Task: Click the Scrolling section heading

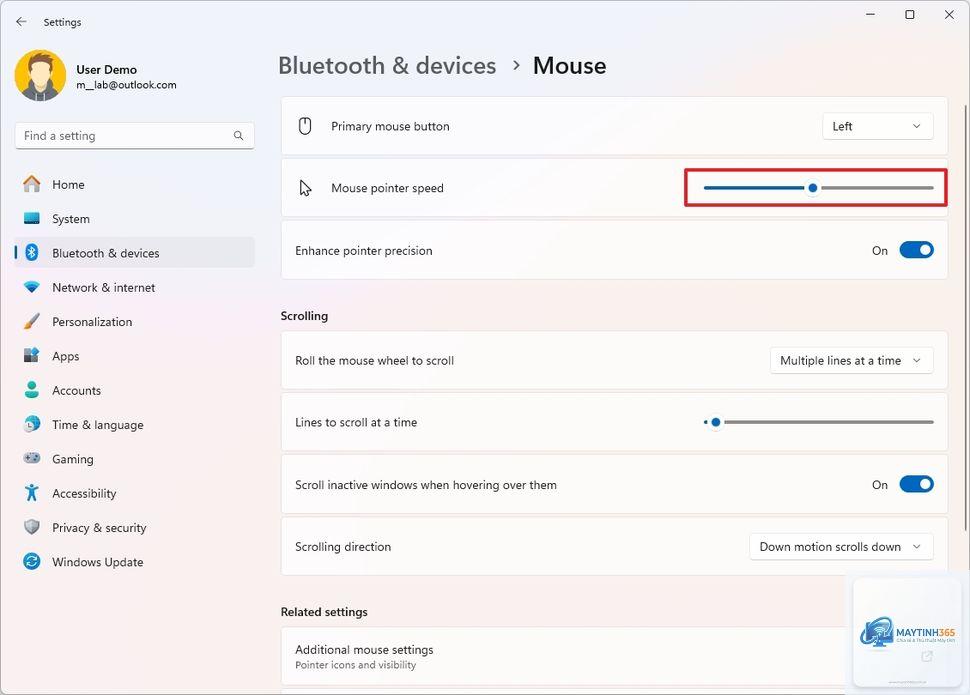Action: click(x=304, y=316)
